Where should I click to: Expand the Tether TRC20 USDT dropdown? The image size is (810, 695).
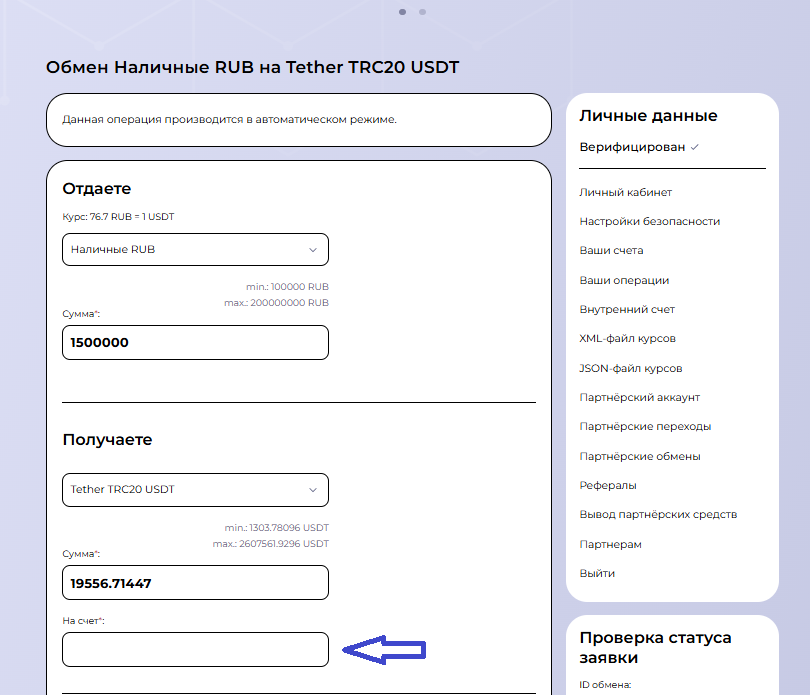click(195, 490)
